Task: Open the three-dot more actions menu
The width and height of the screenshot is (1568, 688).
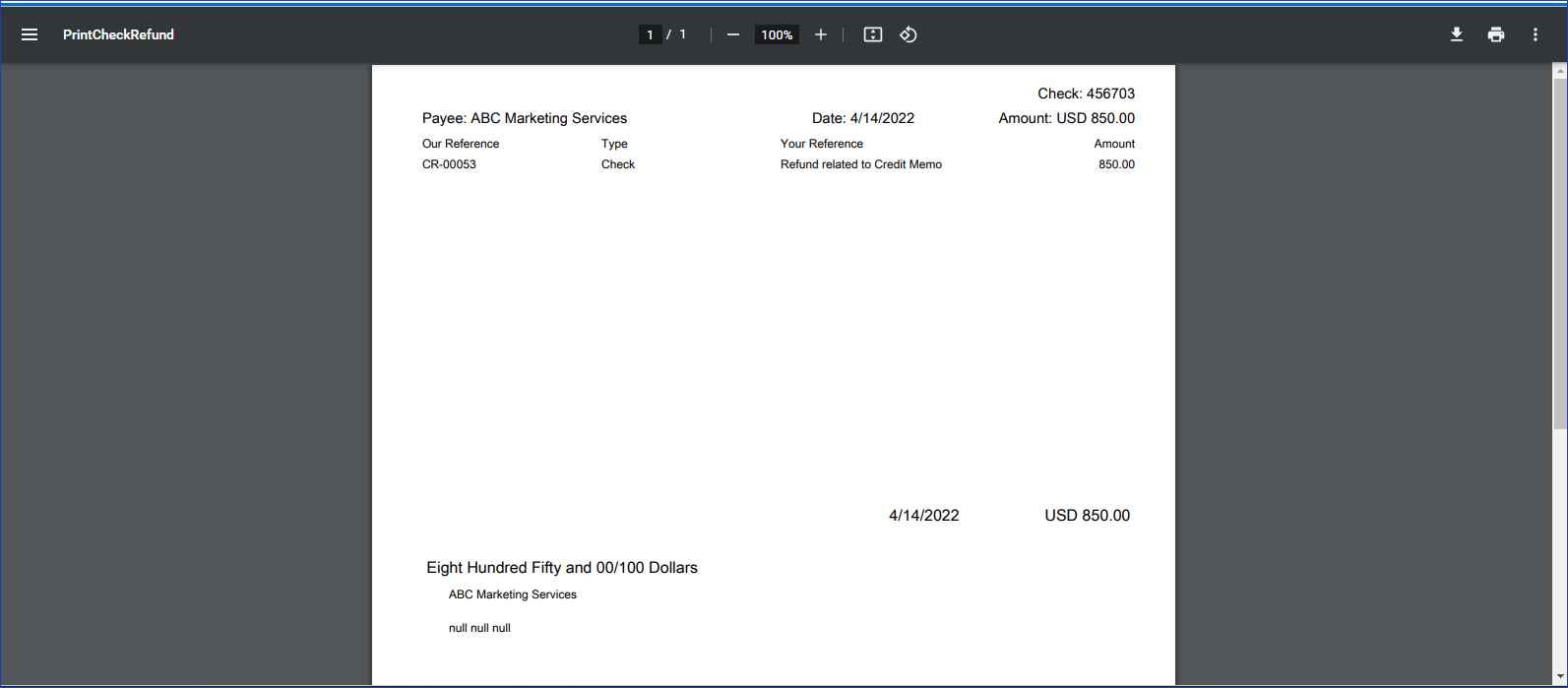Action: point(1535,34)
